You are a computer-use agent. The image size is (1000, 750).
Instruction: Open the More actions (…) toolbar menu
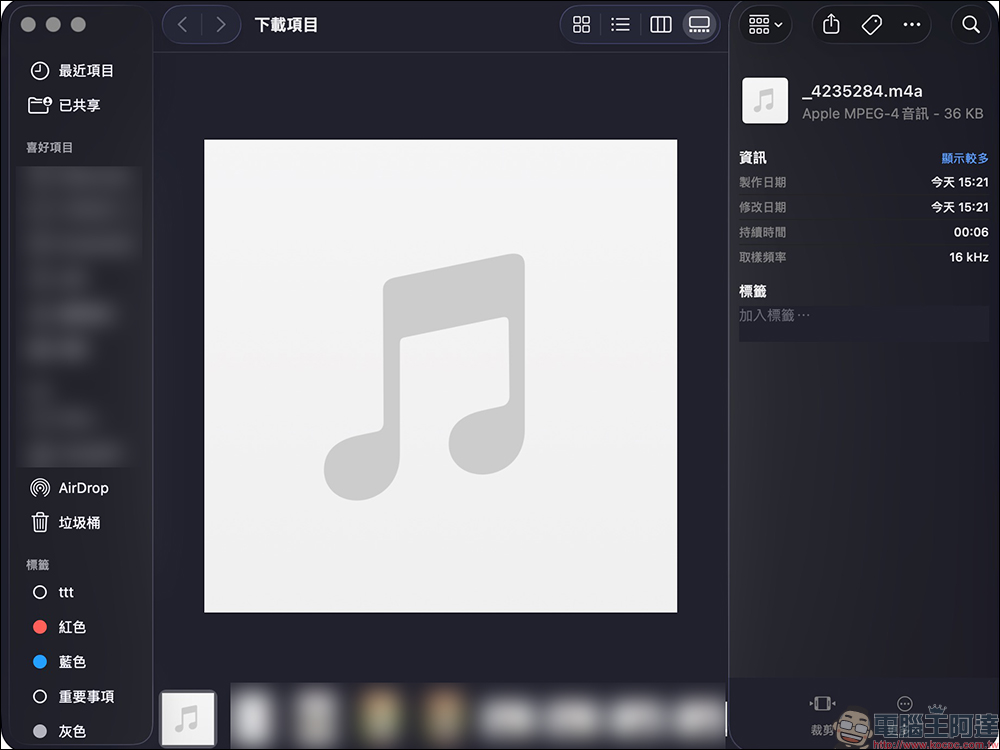[x=911, y=24]
